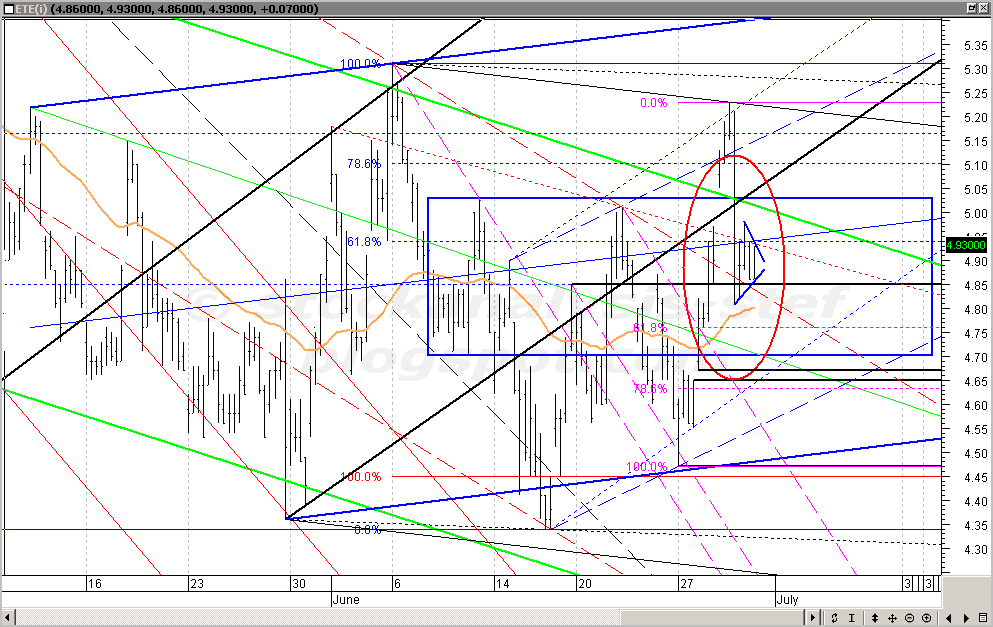Screen dimensions: 993x627
Task: Click the 16 date label on time axis
Action: (x=94, y=584)
